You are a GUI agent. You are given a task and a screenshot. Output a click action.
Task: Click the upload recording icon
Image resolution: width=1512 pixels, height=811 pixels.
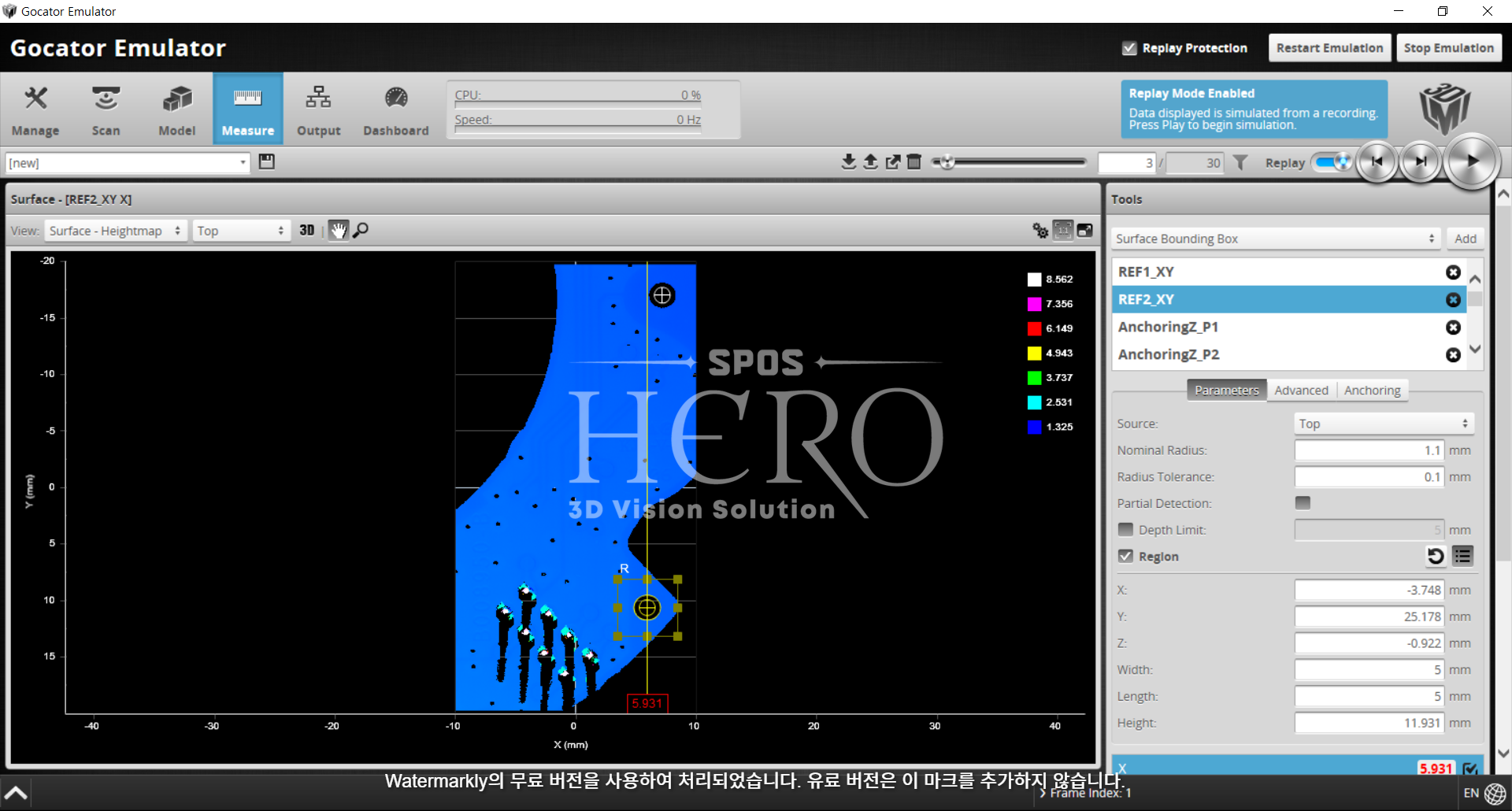[870, 162]
